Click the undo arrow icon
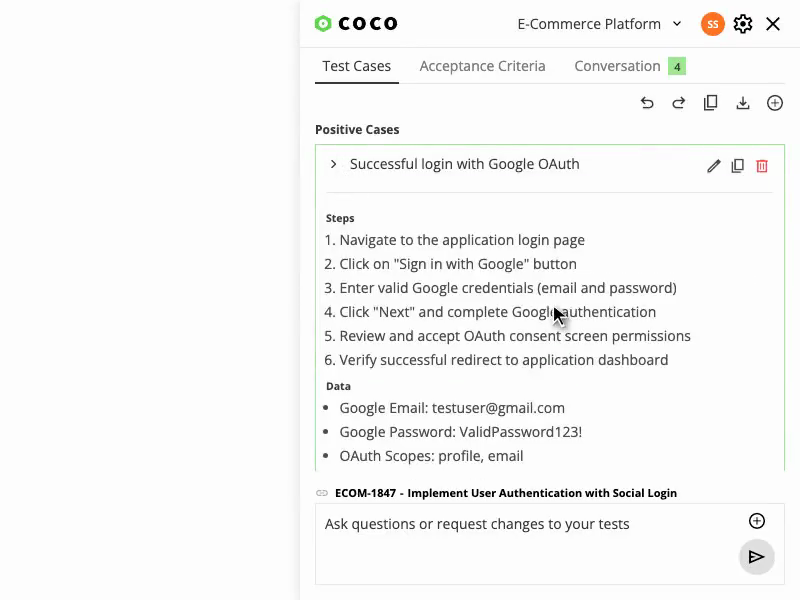 click(647, 103)
